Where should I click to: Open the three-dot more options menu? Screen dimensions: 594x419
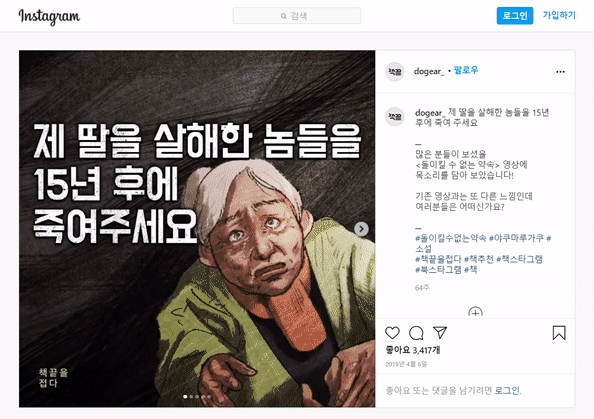560,72
